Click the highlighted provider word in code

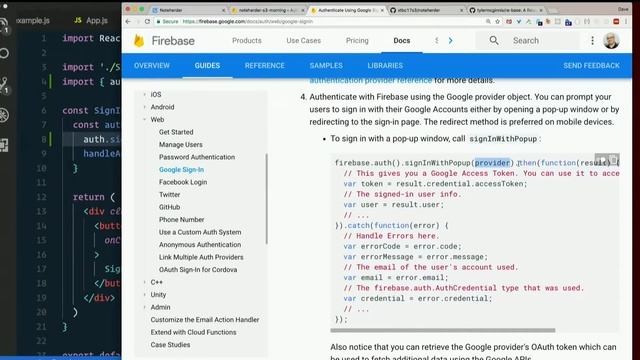pos(492,163)
